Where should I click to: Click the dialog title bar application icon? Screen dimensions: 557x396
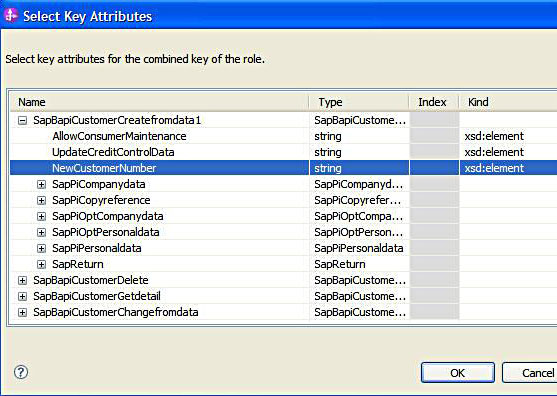point(11,16)
